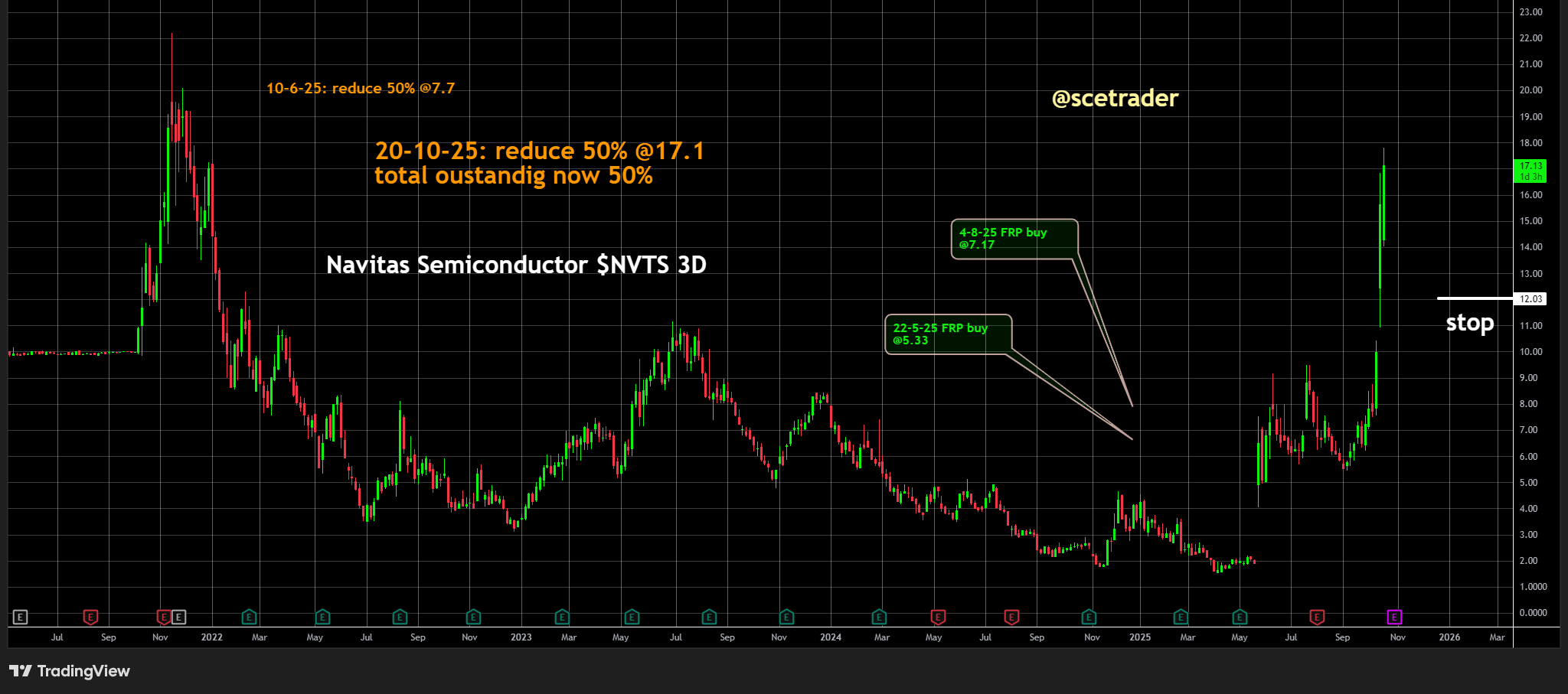Click the purple upcoming earnings marker
The image size is (1568, 694).
click(x=1394, y=617)
